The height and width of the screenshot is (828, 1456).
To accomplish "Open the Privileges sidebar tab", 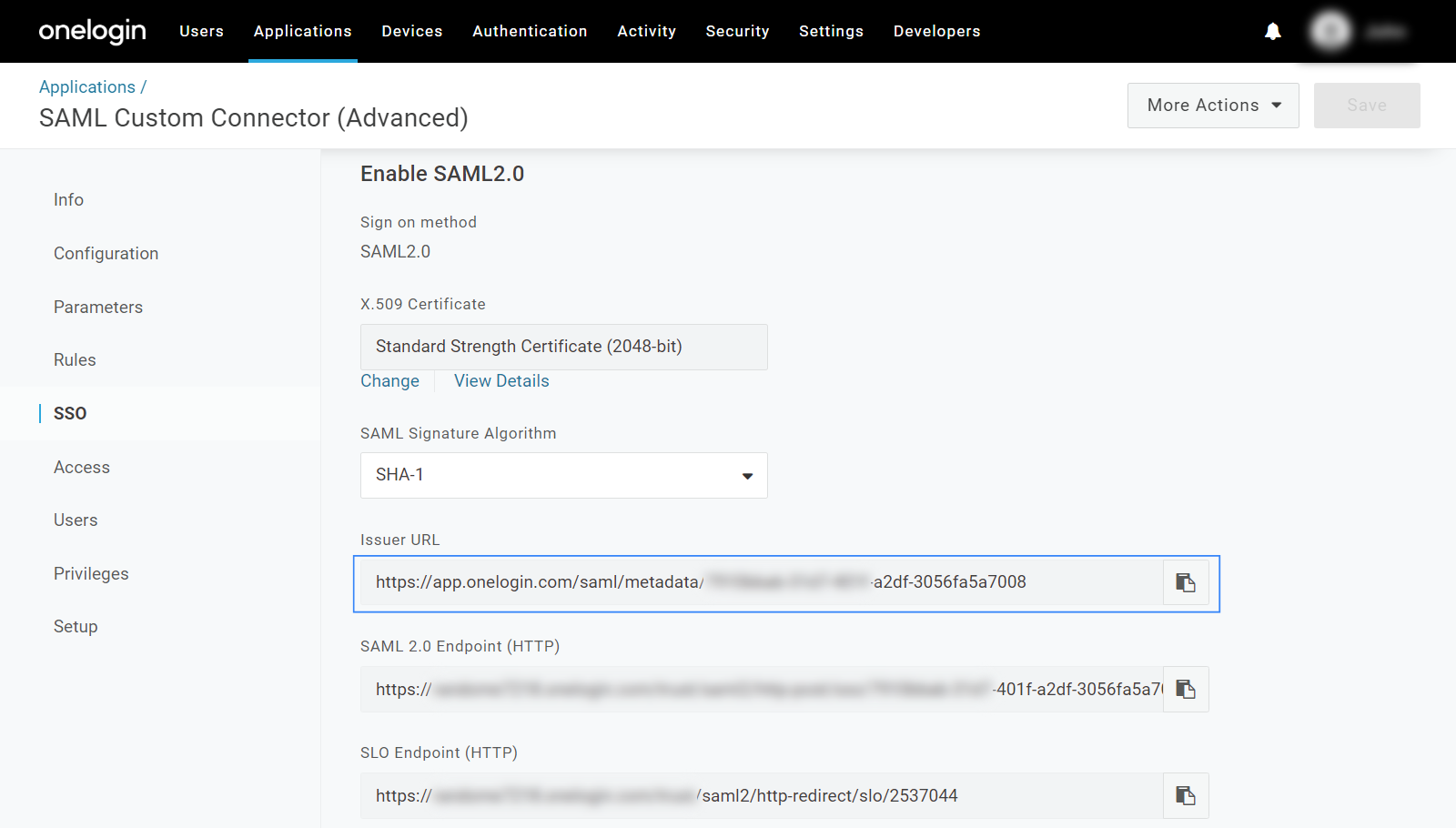I will [x=91, y=574].
